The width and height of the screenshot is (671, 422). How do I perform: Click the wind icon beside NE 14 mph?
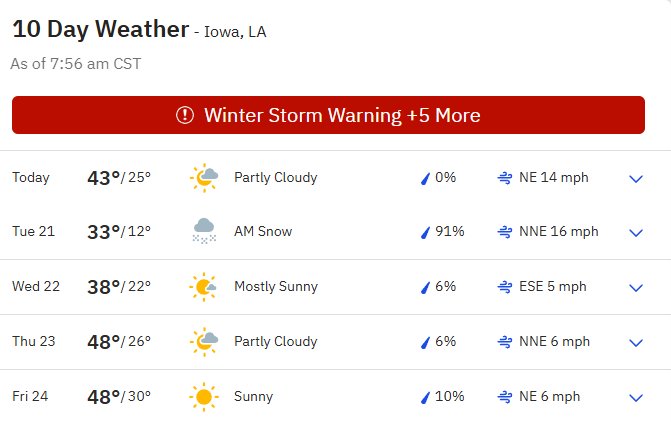pos(505,178)
